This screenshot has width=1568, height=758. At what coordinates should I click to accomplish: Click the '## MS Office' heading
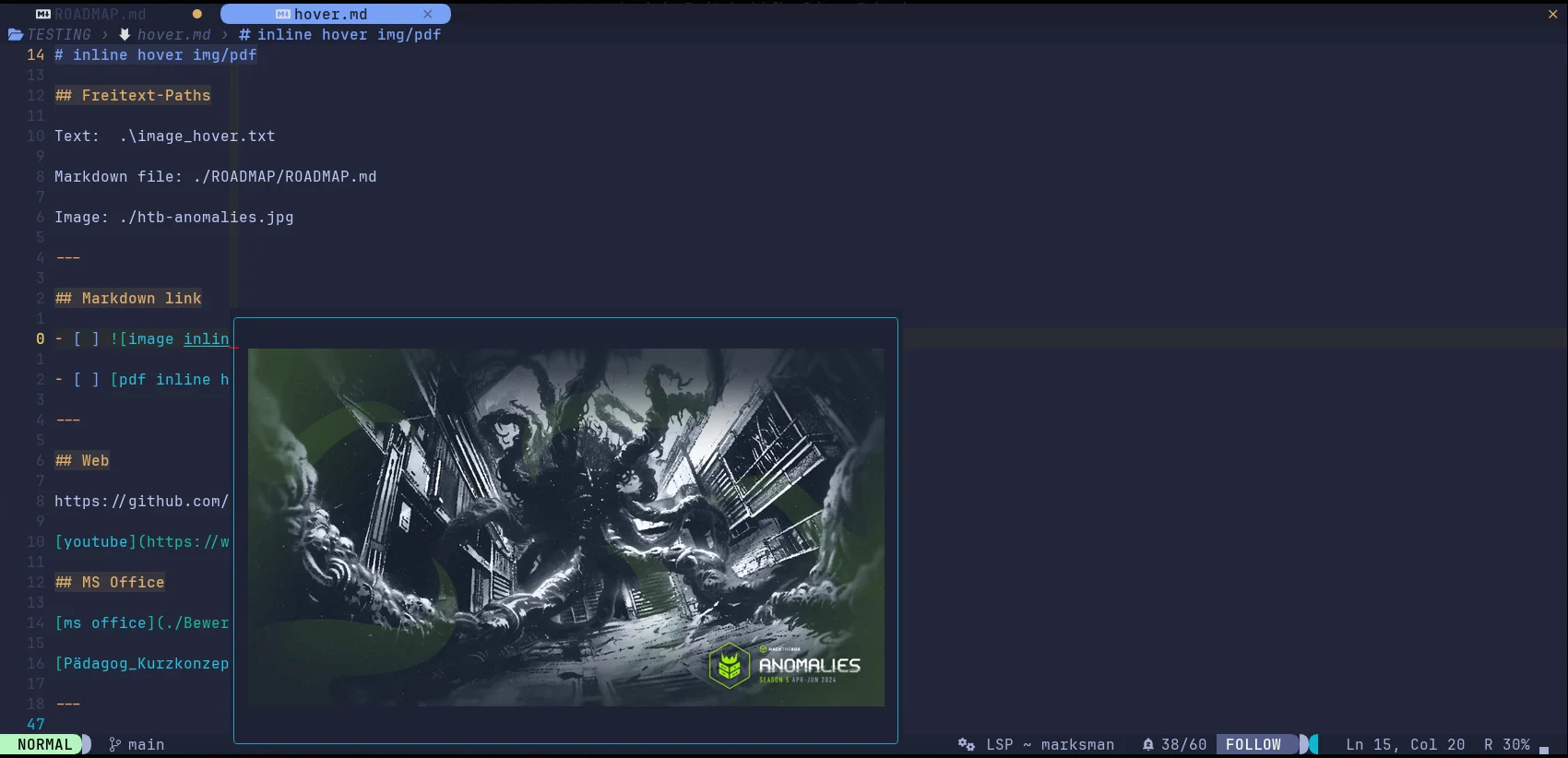point(110,582)
